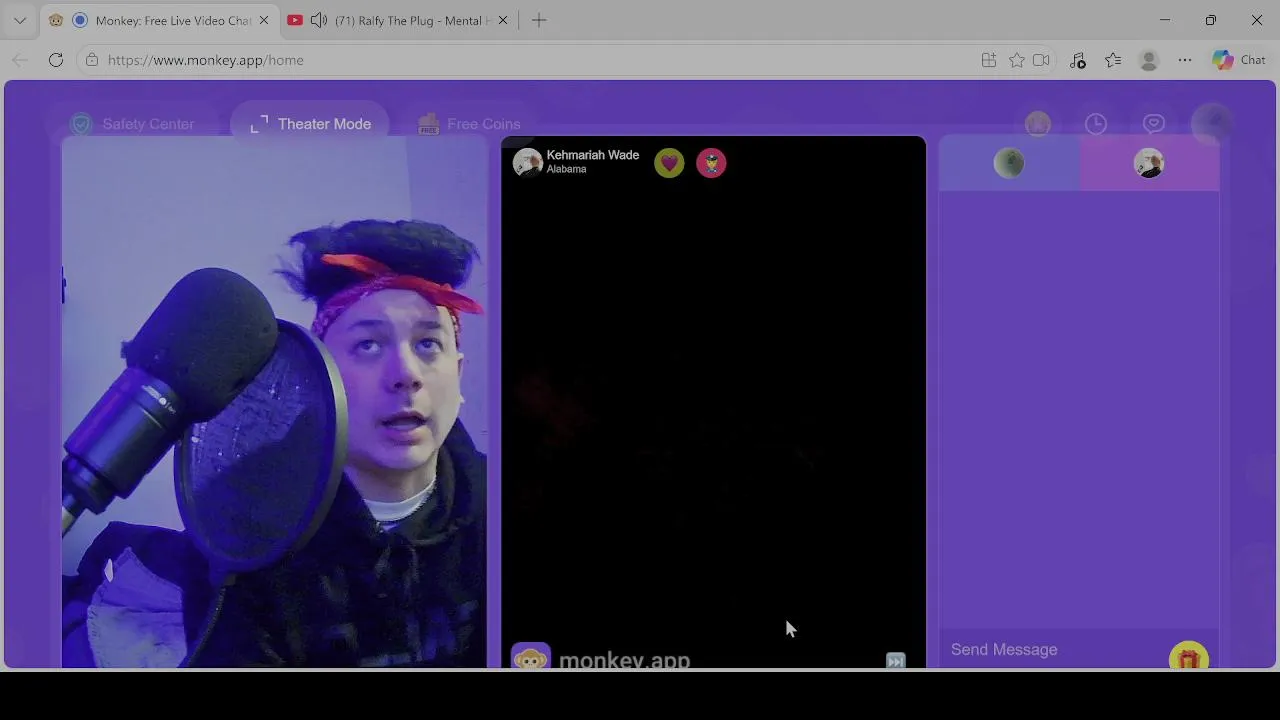Open the browser profile icon

tap(1149, 60)
